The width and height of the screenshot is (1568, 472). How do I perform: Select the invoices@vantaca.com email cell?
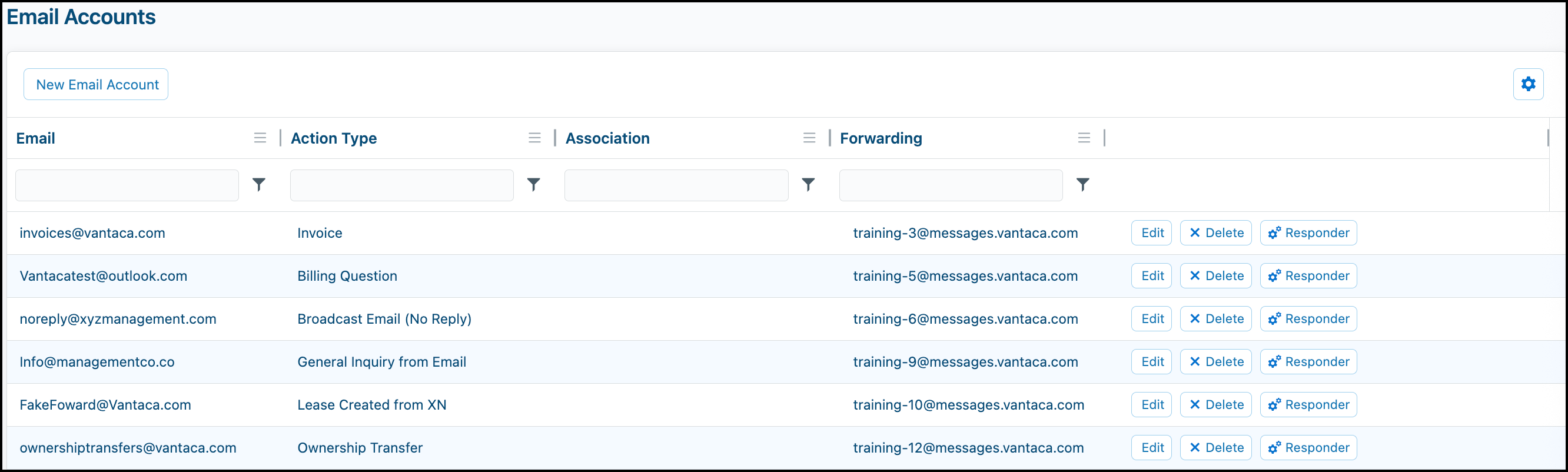(92, 233)
